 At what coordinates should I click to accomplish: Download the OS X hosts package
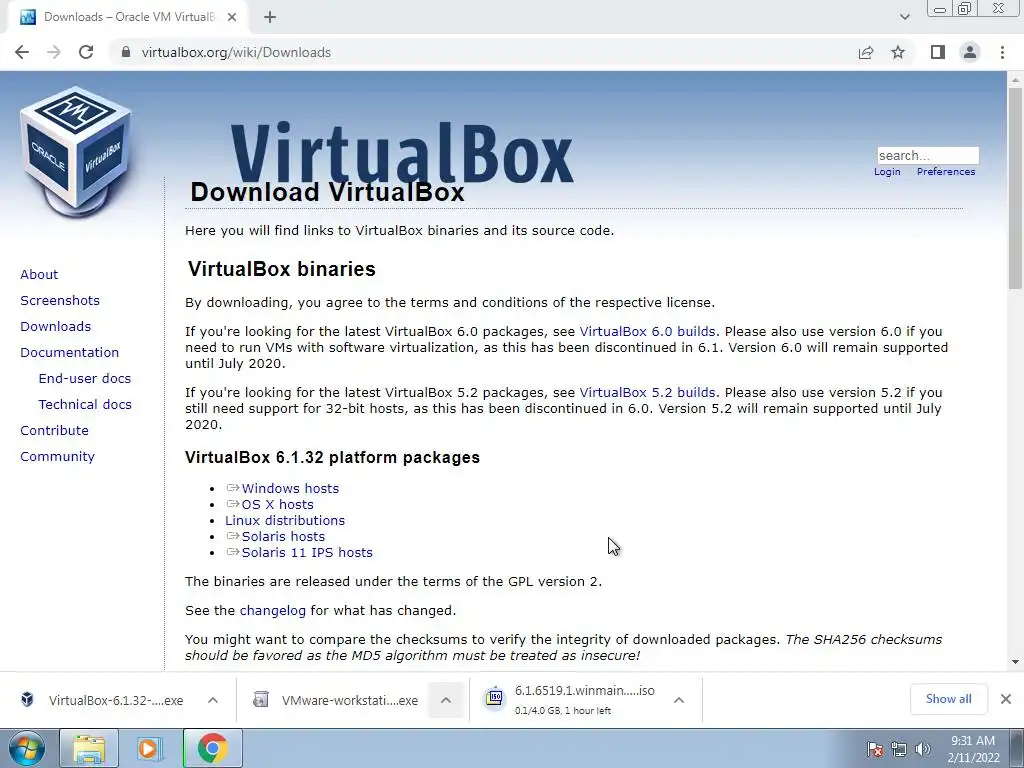[x=278, y=504]
